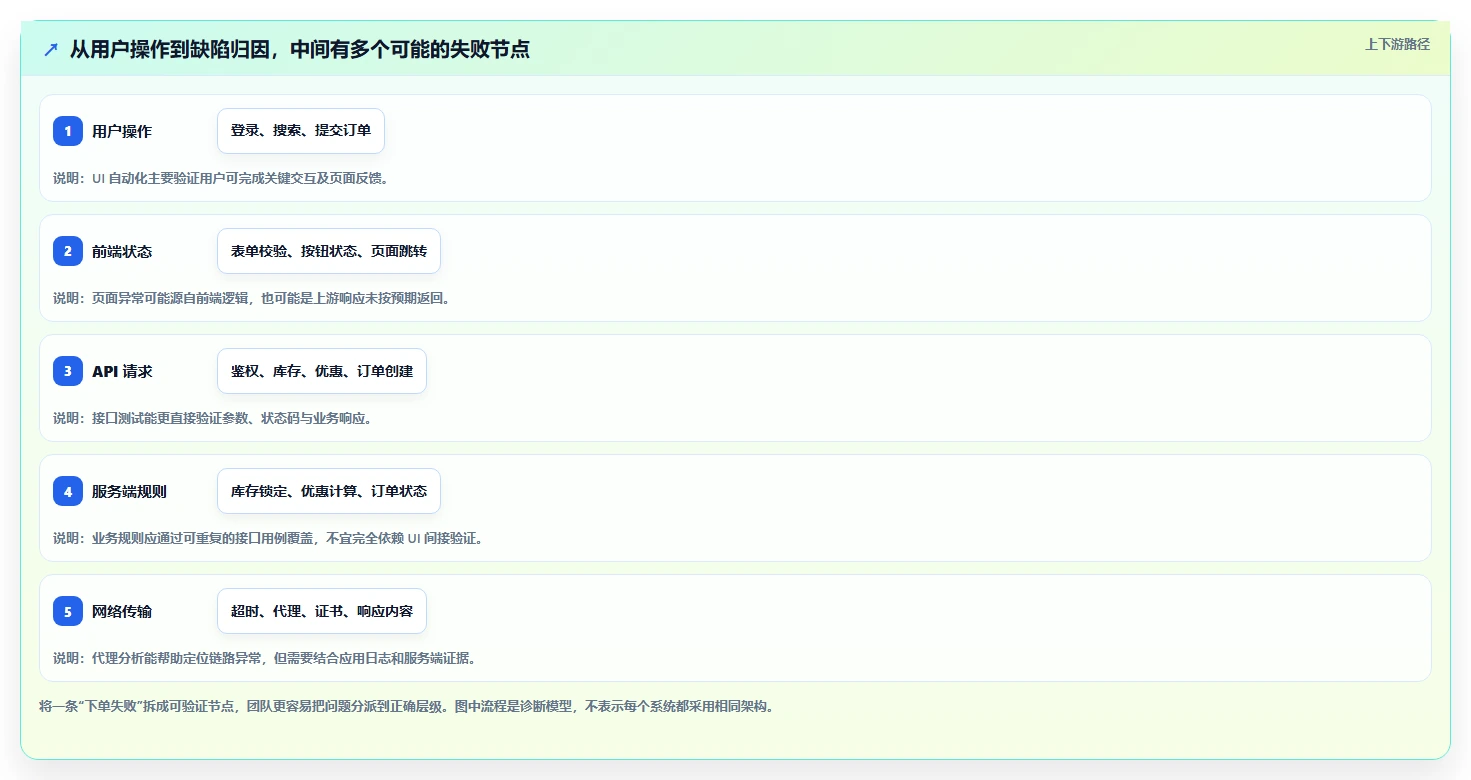
Task: Click the note starting UI 自动化主要验证
Action: [x=220, y=178]
